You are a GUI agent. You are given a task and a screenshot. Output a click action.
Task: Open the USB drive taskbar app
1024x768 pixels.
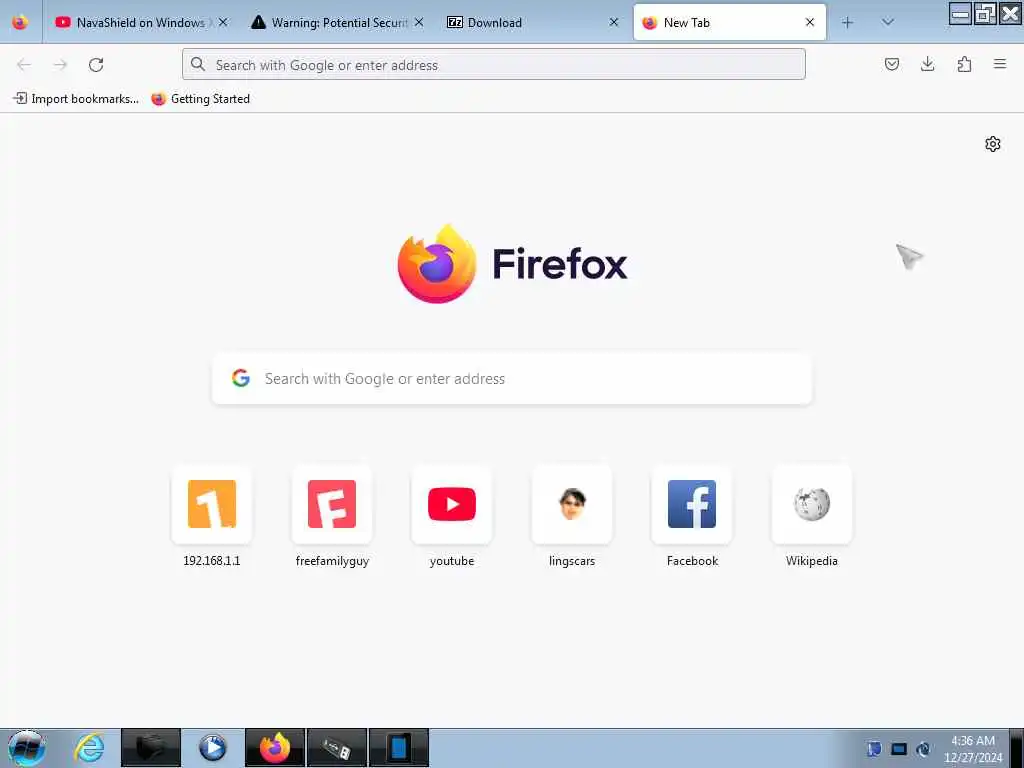pyautogui.click(x=336, y=748)
